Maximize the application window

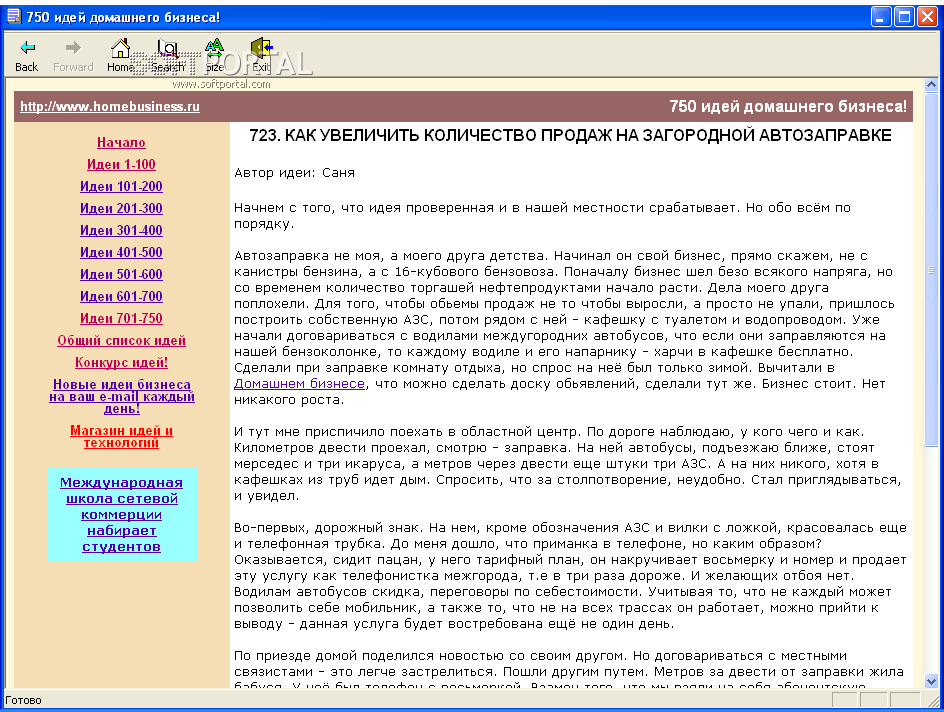[x=904, y=17]
